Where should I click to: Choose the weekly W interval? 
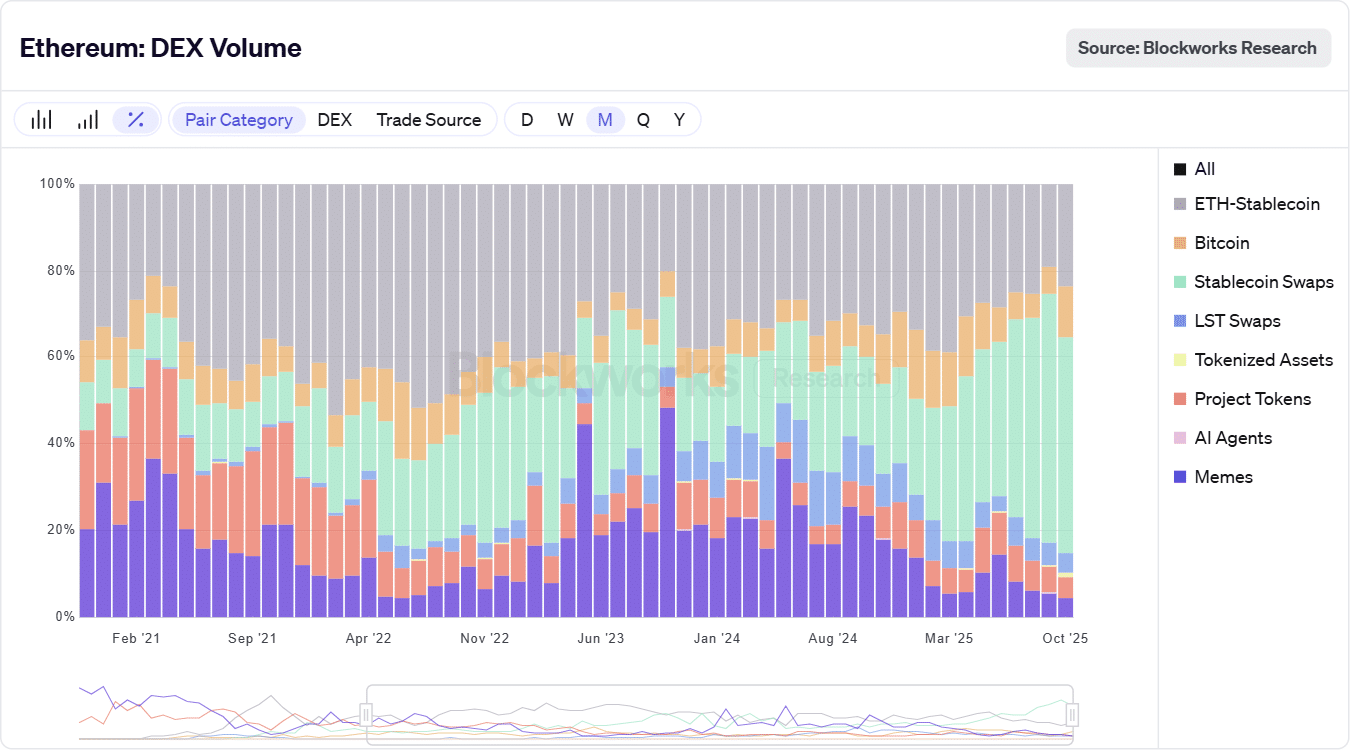click(565, 120)
